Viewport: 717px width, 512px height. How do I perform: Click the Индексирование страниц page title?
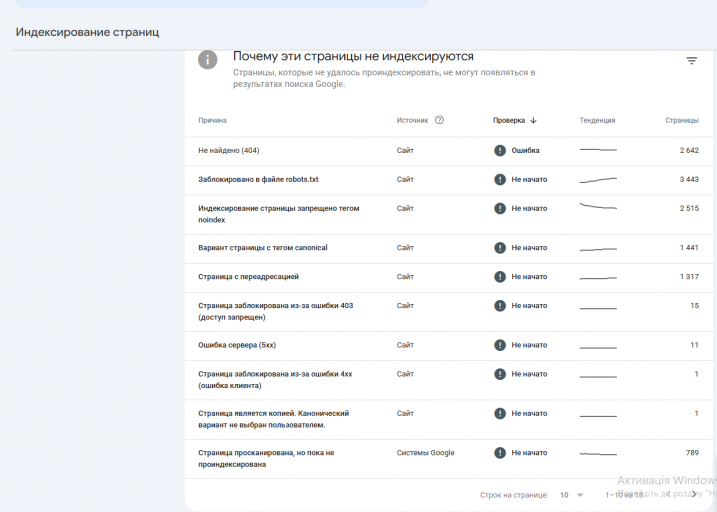point(87,32)
